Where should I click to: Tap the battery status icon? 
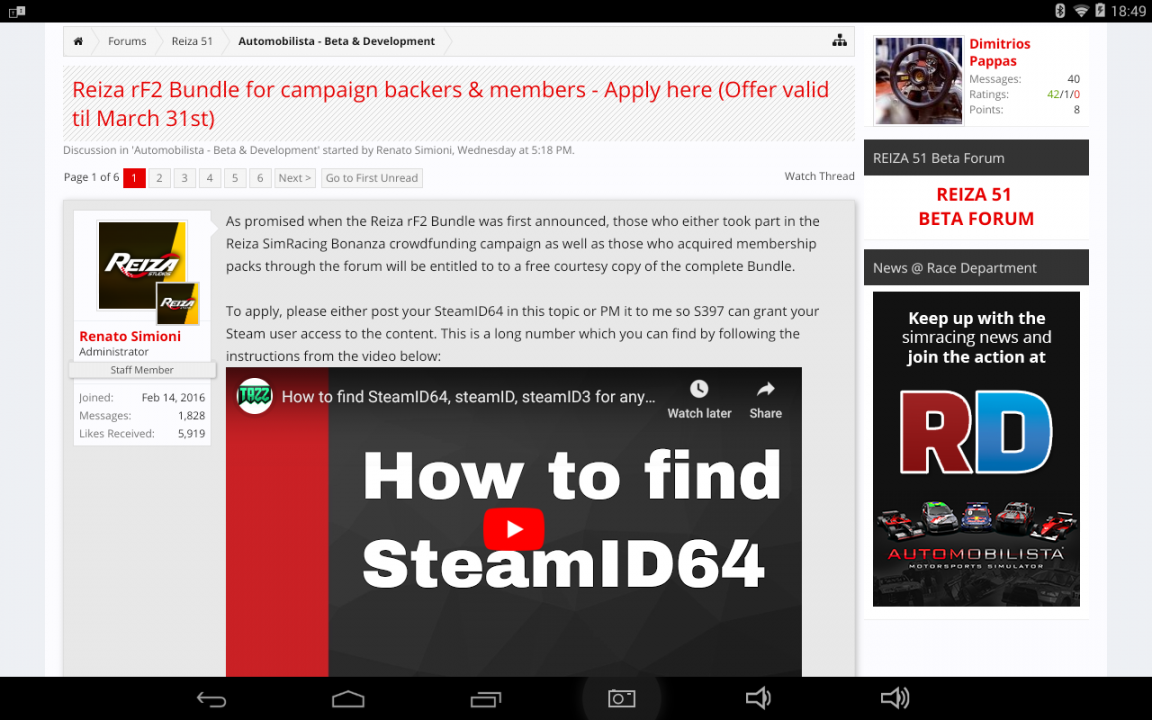click(1100, 10)
